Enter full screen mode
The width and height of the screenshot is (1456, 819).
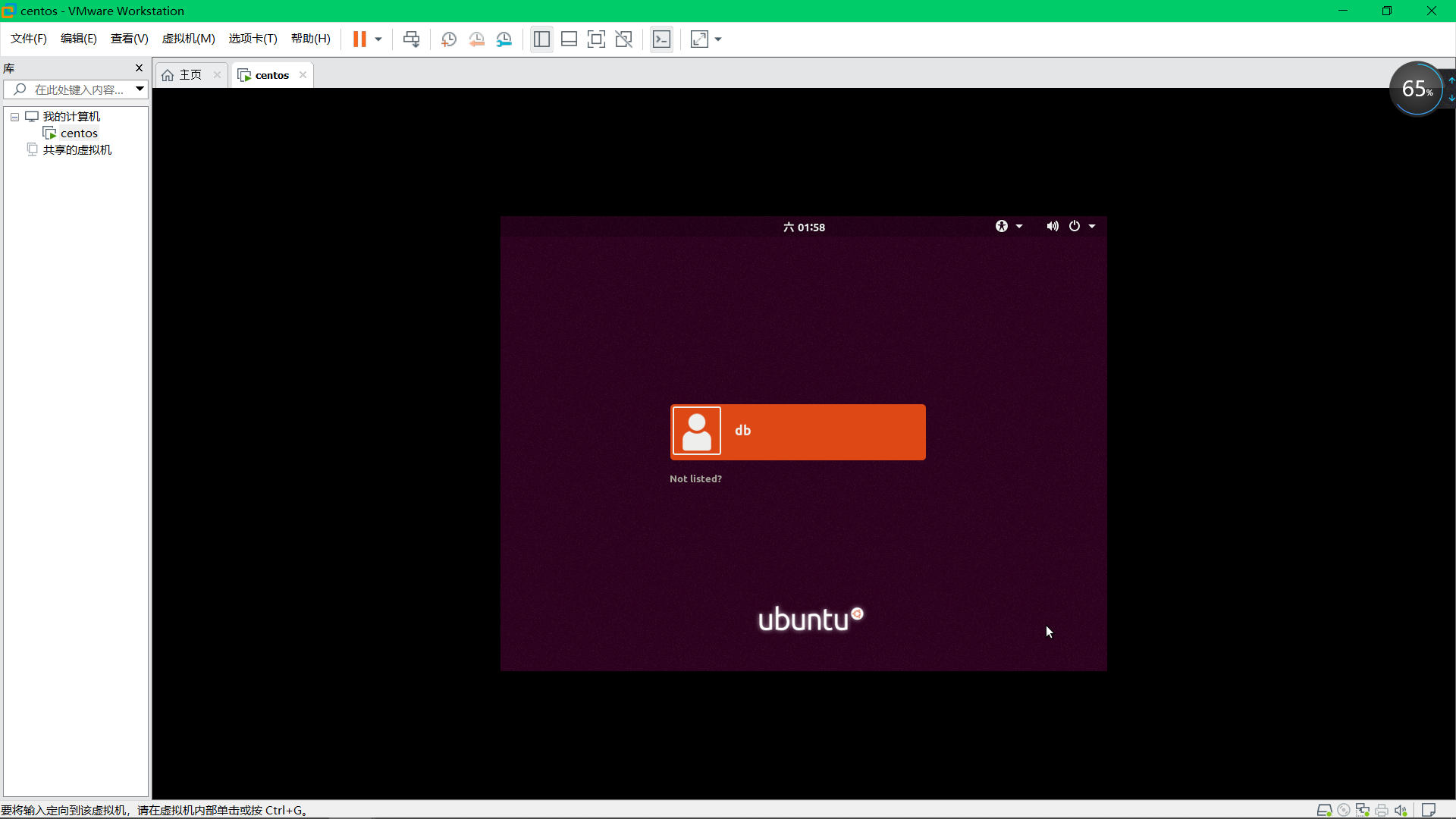[x=597, y=39]
